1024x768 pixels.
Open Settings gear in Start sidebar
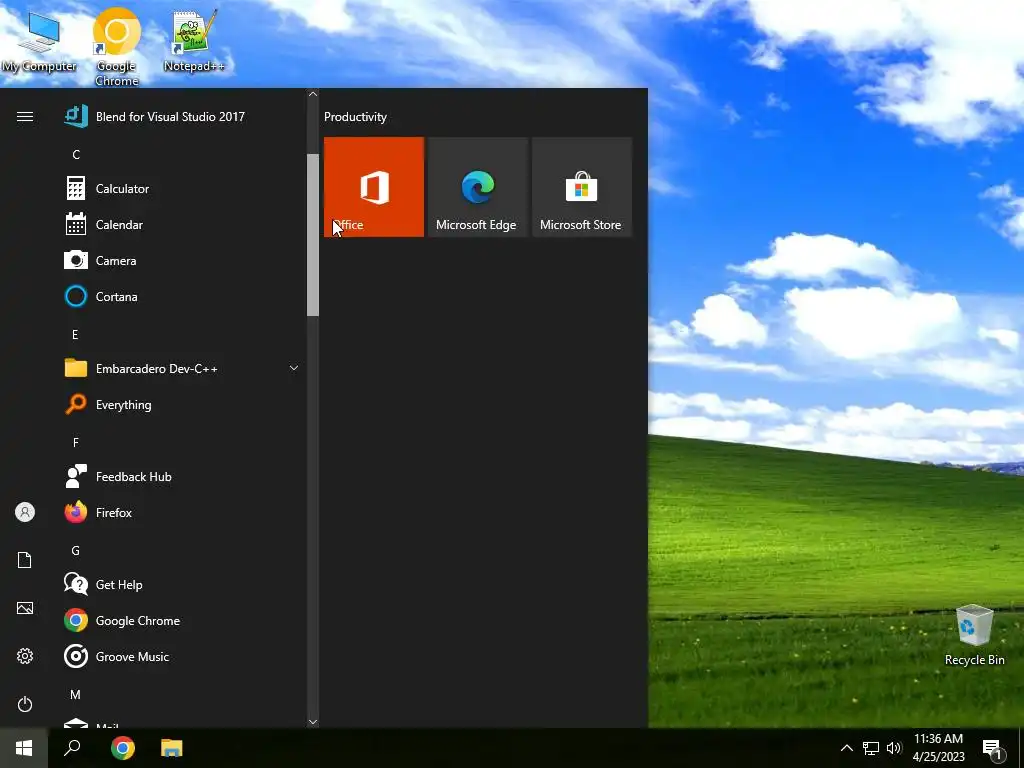[25, 656]
